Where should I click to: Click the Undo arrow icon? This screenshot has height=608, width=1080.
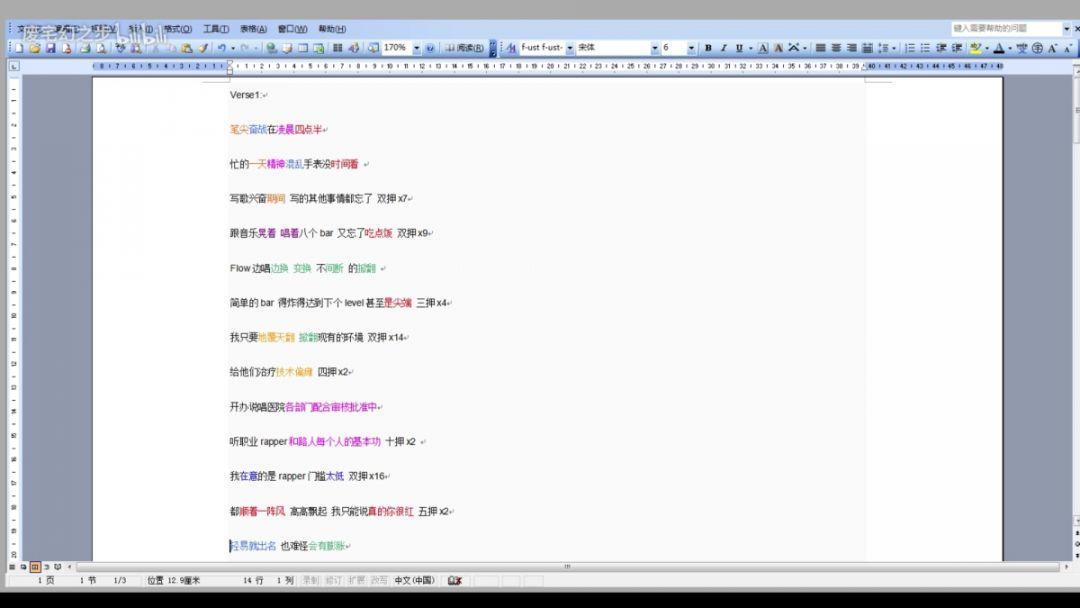[221, 48]
